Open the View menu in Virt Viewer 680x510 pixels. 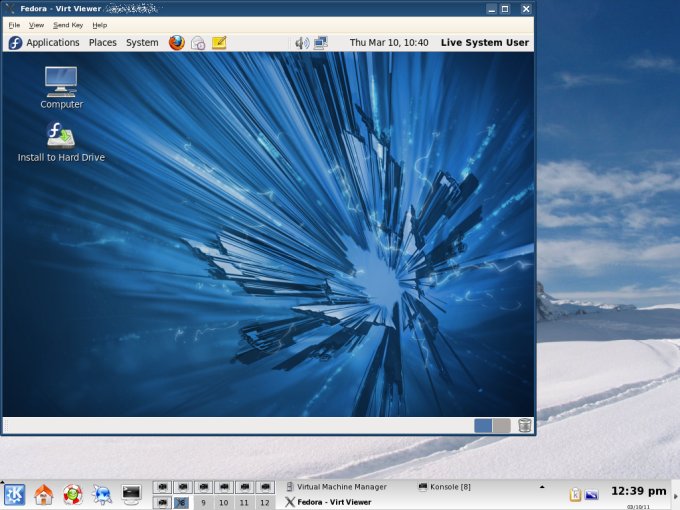tap(36, 25)
